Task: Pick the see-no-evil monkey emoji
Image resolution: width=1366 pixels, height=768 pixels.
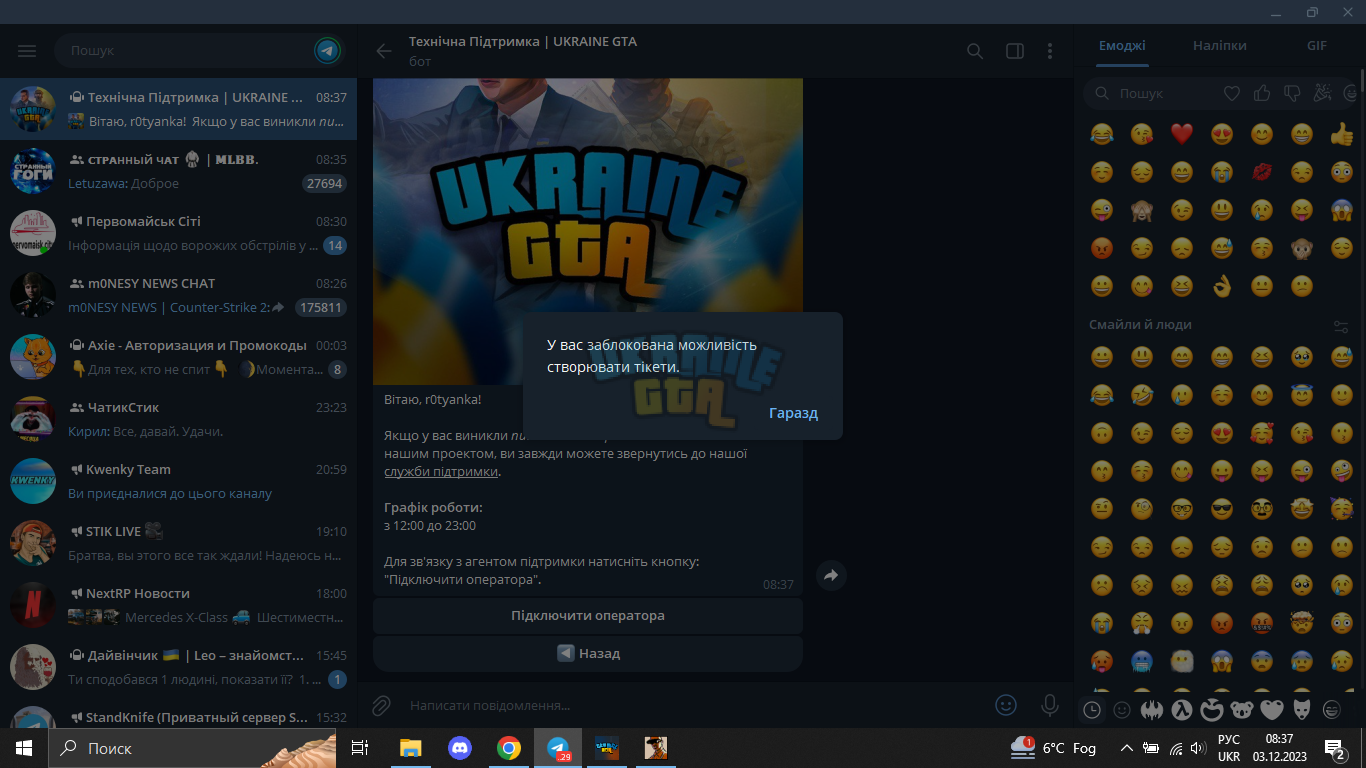Action: [1142, 210]
